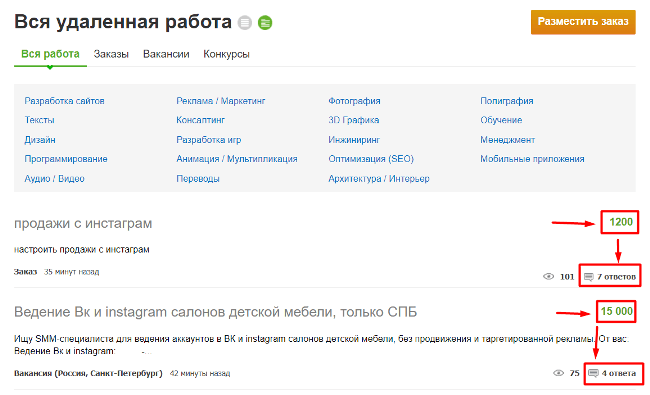Open the 'Переводы' category
The image size is (650, 395).
pyautogui.click(x=198, y=179)
